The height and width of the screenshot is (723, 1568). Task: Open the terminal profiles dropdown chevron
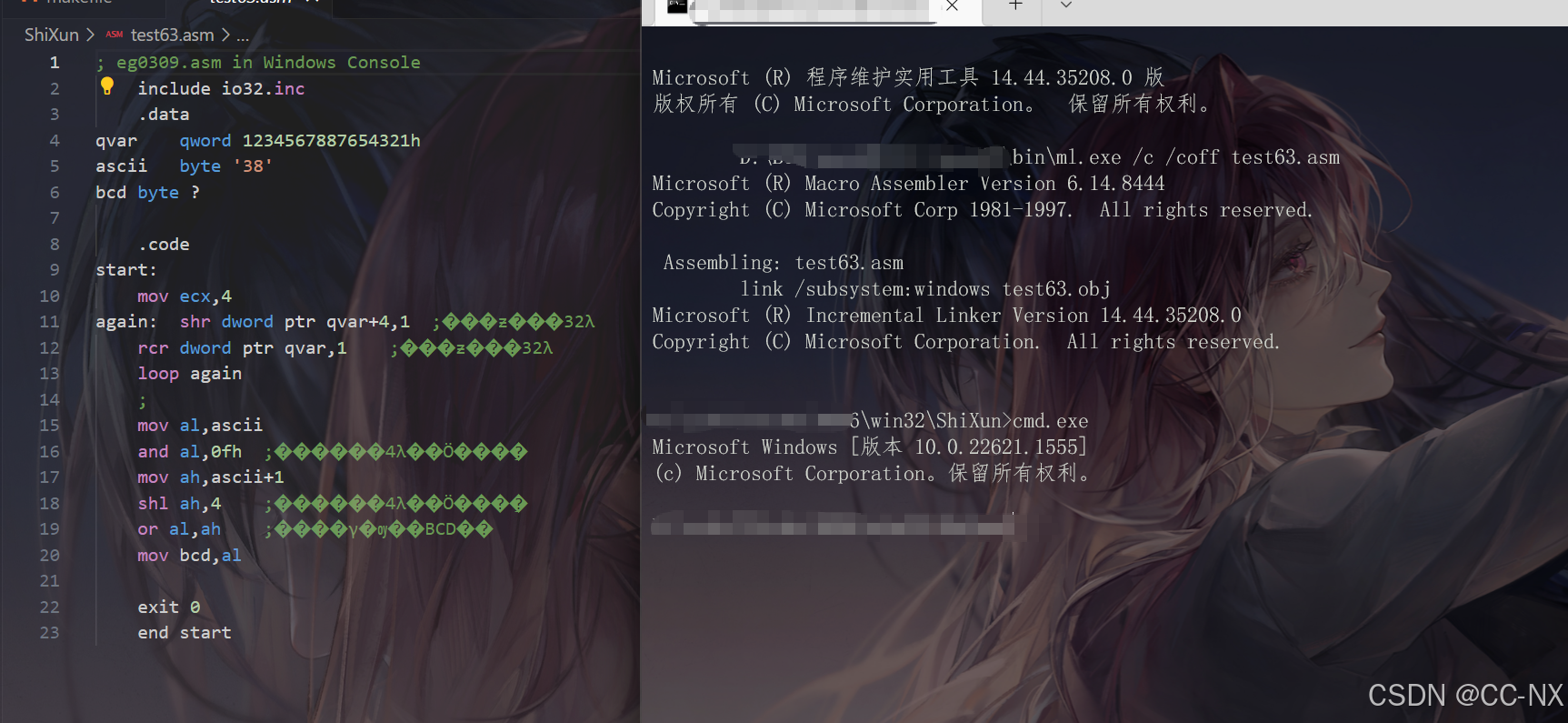click(1066, 5)
